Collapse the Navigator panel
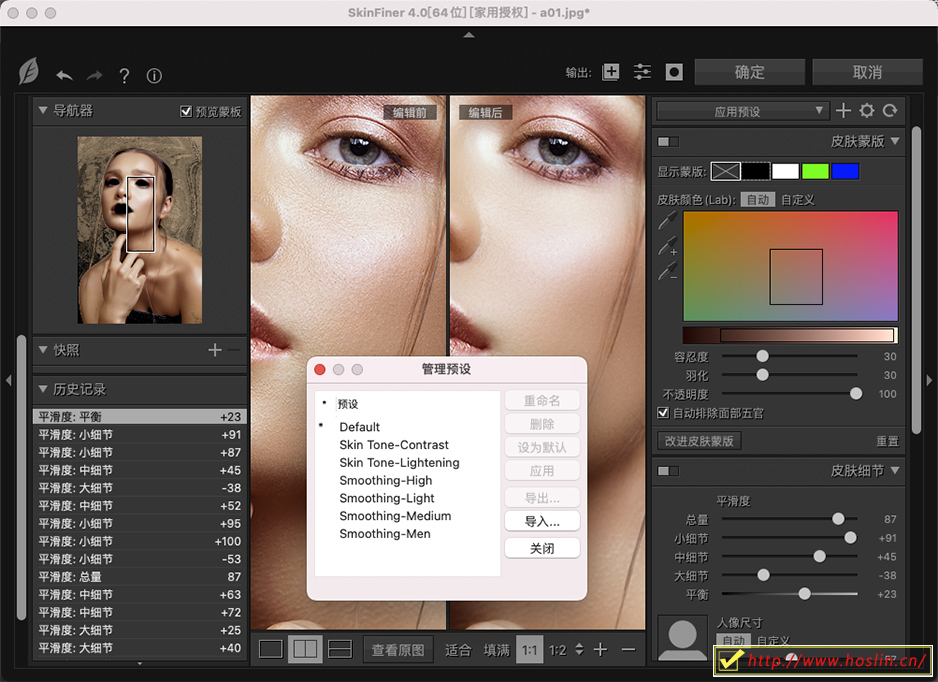This screenshot has width=938, height=682. pos(42,111)
